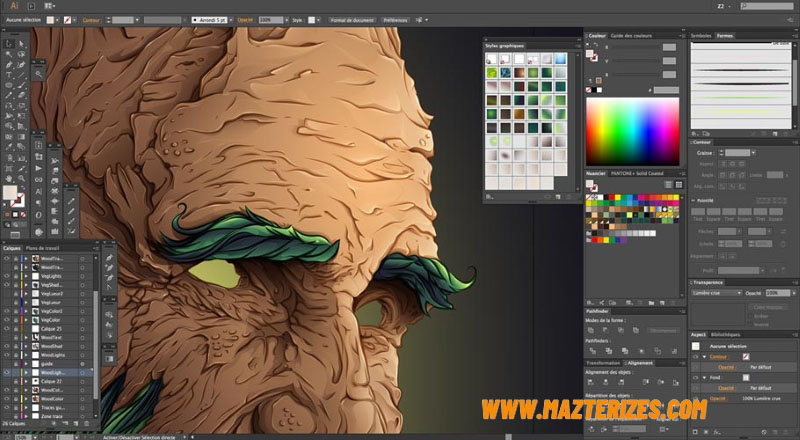This screenshot has height=440, width=800.
Task: Click the Pathfinder Exclude shape mode icon
Action: click(636, 330)
